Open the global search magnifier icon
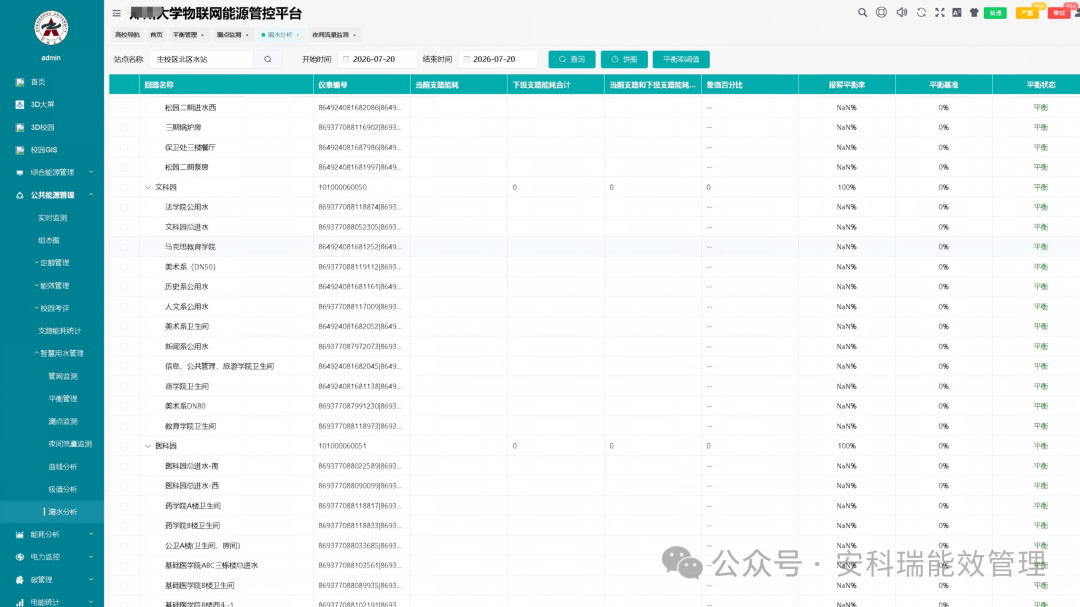Screen dimensions: 1080x607 [x=862, y=12]
